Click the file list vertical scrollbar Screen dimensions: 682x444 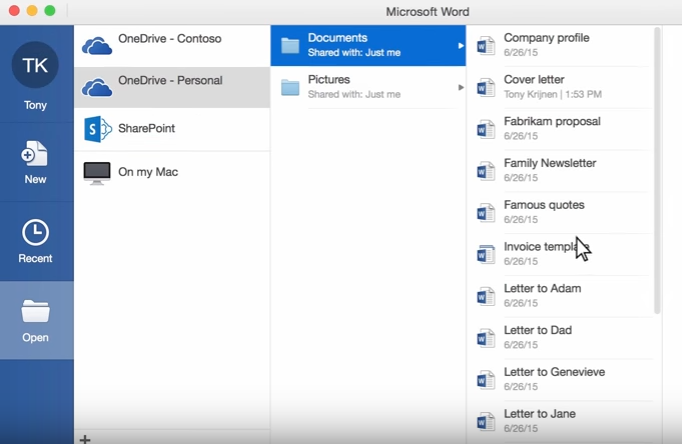pyautogui.click(x=657, y=170)
